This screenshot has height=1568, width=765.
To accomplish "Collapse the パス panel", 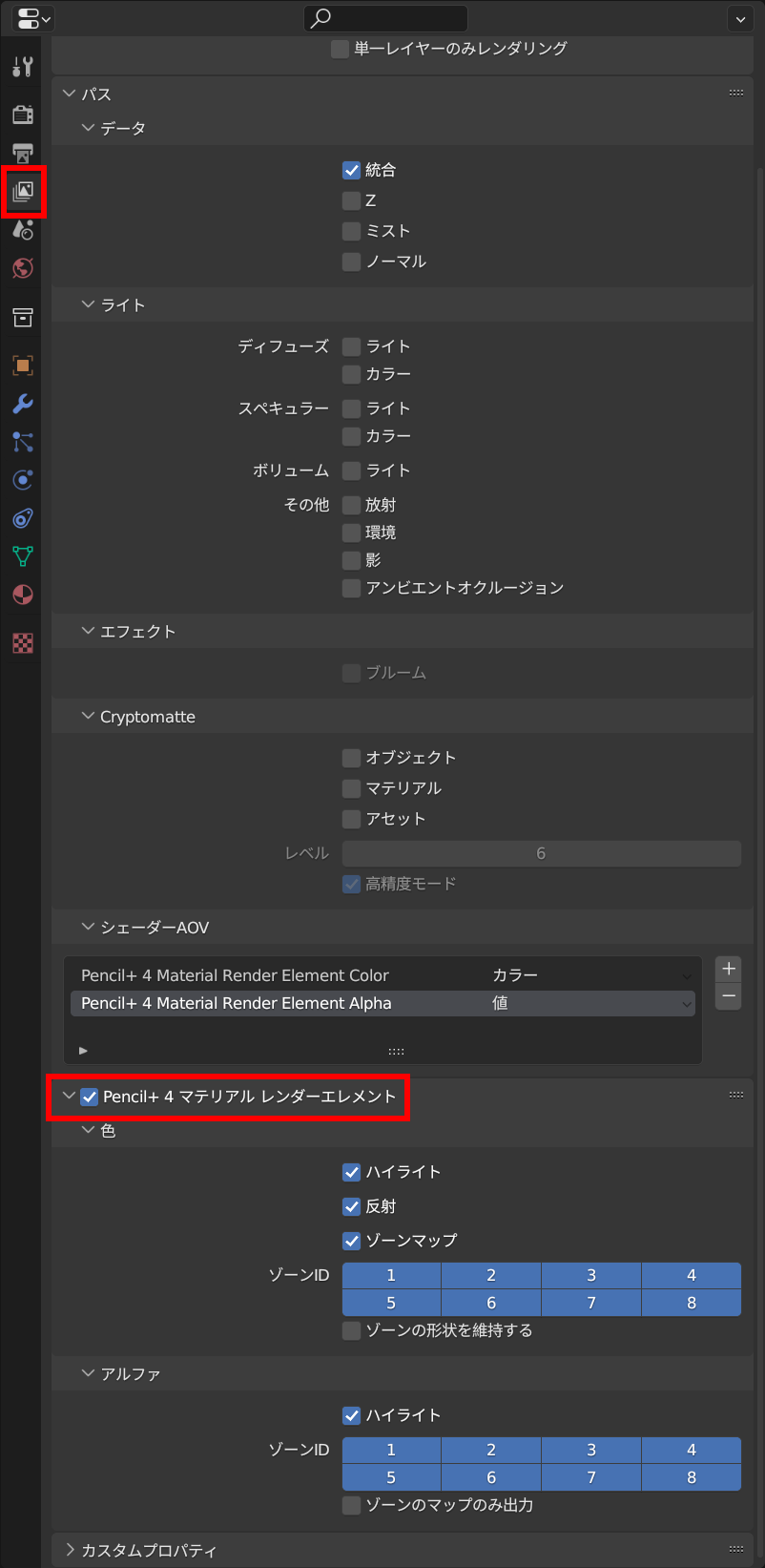I will pos(69,94).
